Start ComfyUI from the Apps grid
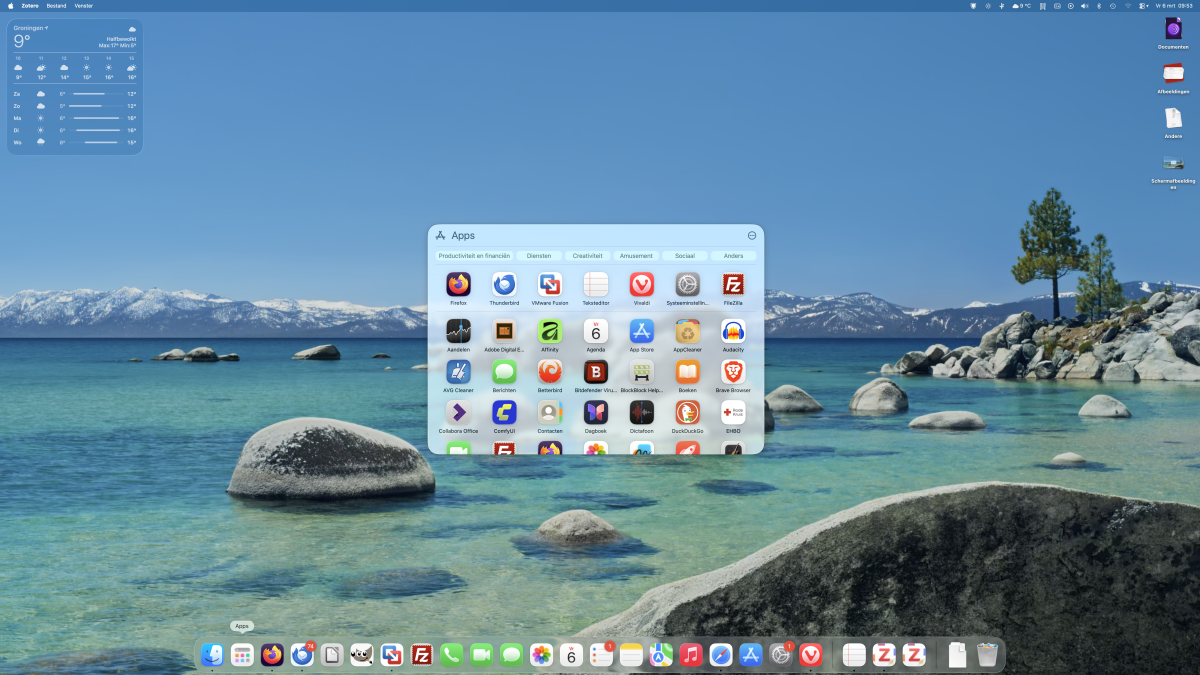Viewport: 1200px width, 675px height. 504,413
